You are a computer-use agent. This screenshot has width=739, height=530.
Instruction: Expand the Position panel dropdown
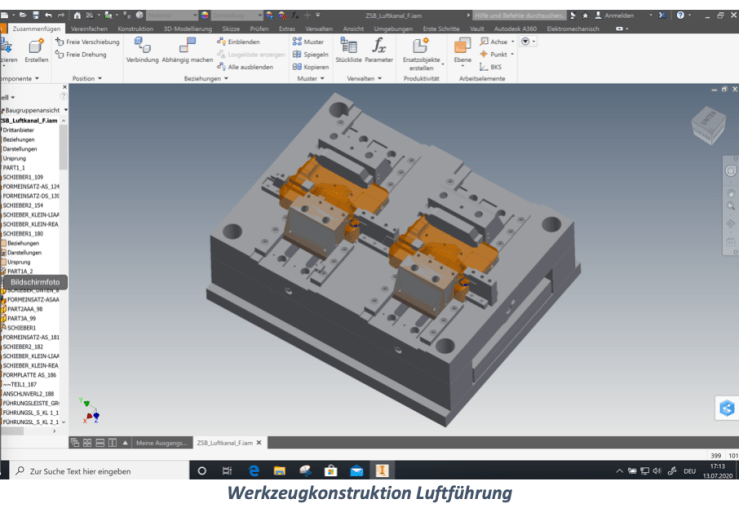(x=101, y=78)
